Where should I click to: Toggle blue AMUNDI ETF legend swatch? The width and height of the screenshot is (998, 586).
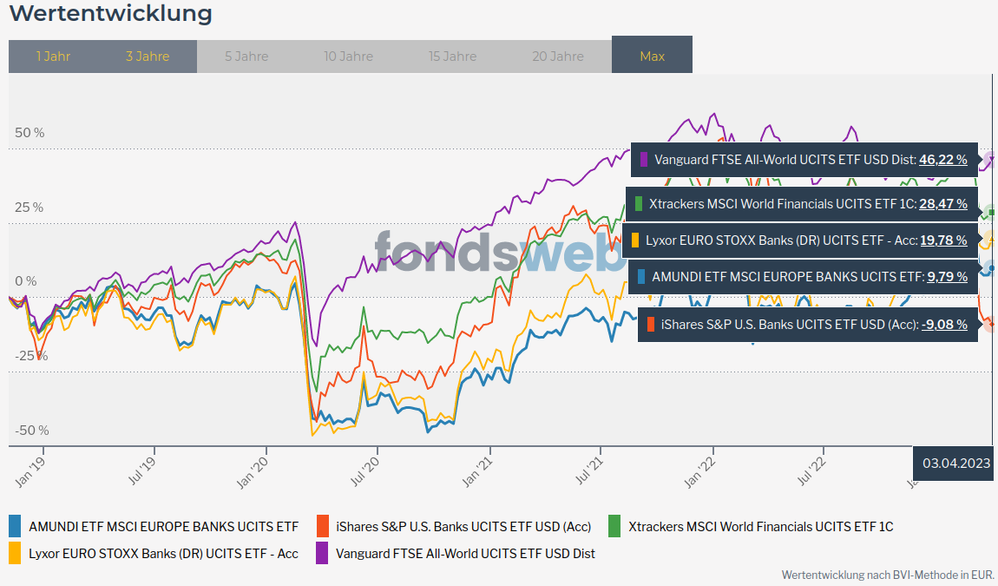point(15,526)
